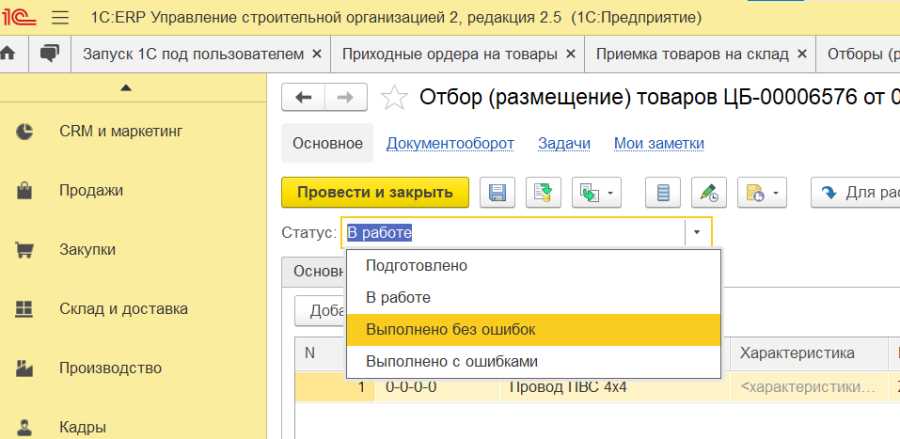Pick Выполнено с ошибками from list
900x439 pixels.
point(452,361)
